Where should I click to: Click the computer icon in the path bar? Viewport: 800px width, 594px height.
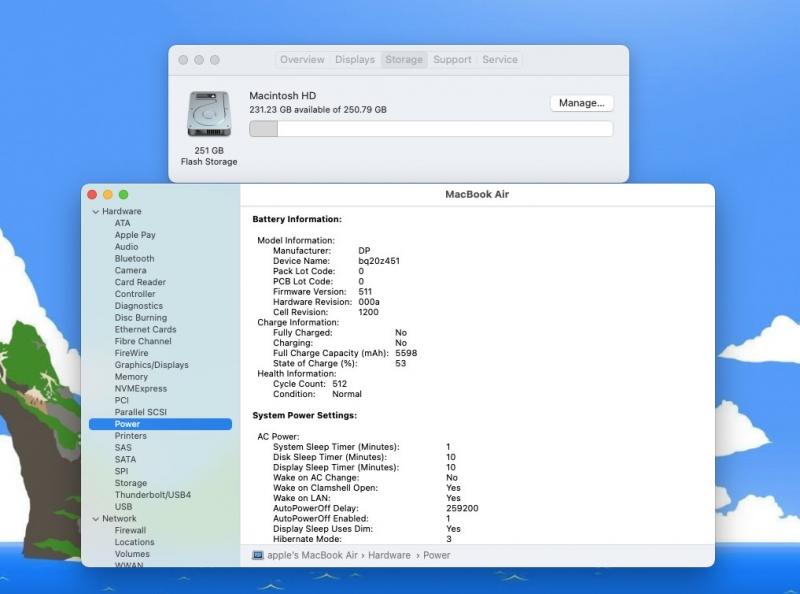click(x=258, y=555)
